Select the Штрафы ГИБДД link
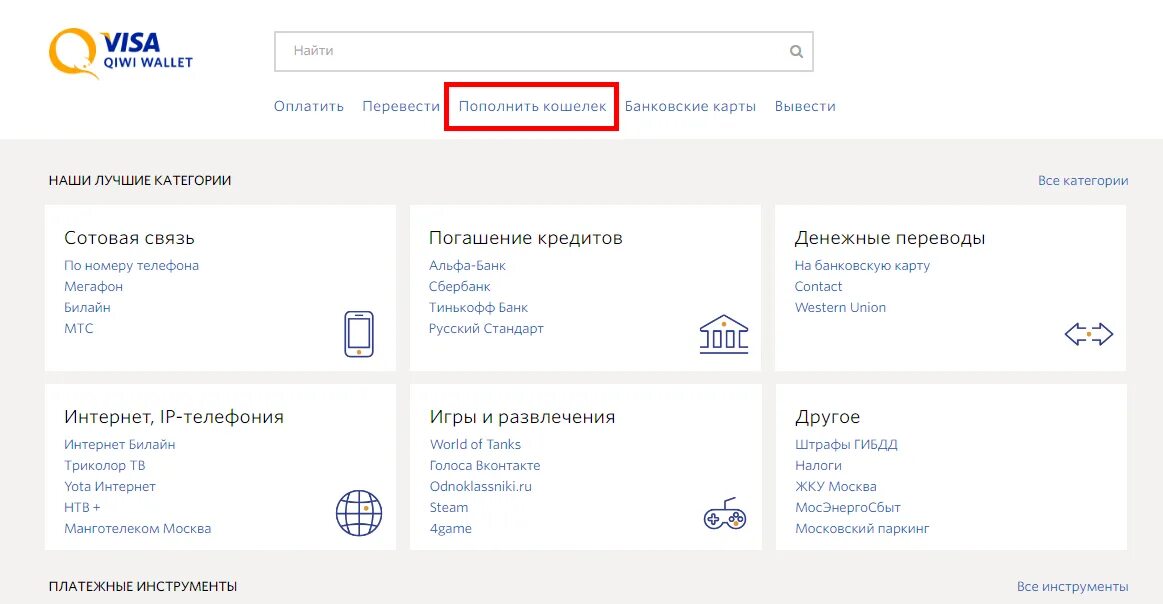This screenshot has height=604, width=1163. coord(846,444)
